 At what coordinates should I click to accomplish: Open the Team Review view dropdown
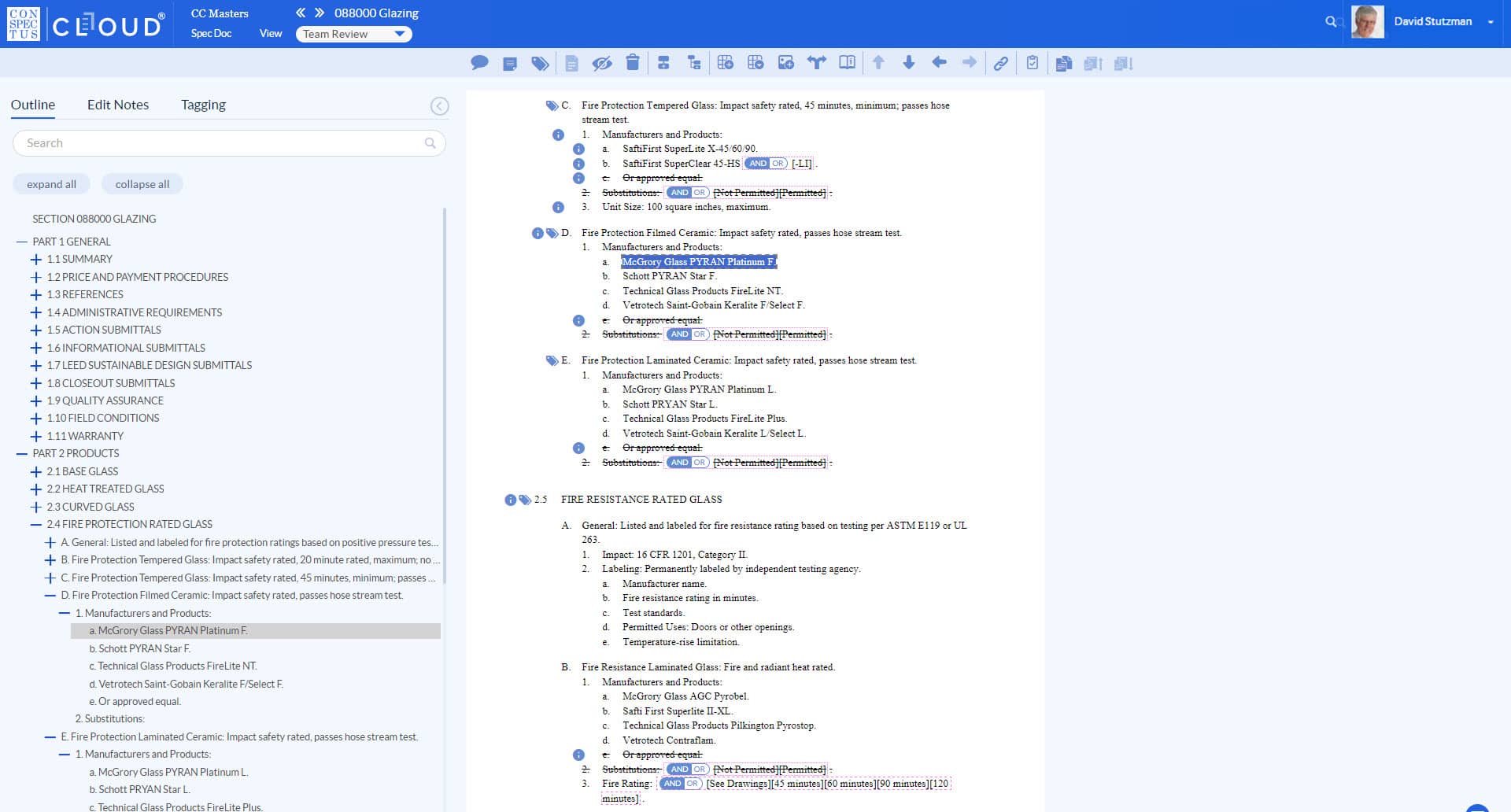[354, 34]
